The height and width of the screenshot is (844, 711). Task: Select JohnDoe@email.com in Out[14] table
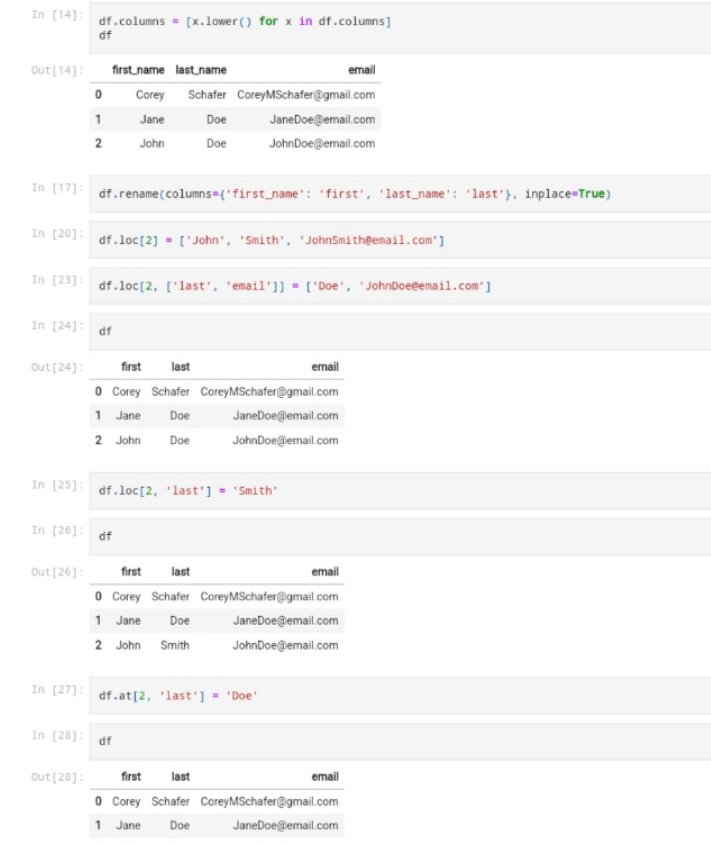click(322, 144)
